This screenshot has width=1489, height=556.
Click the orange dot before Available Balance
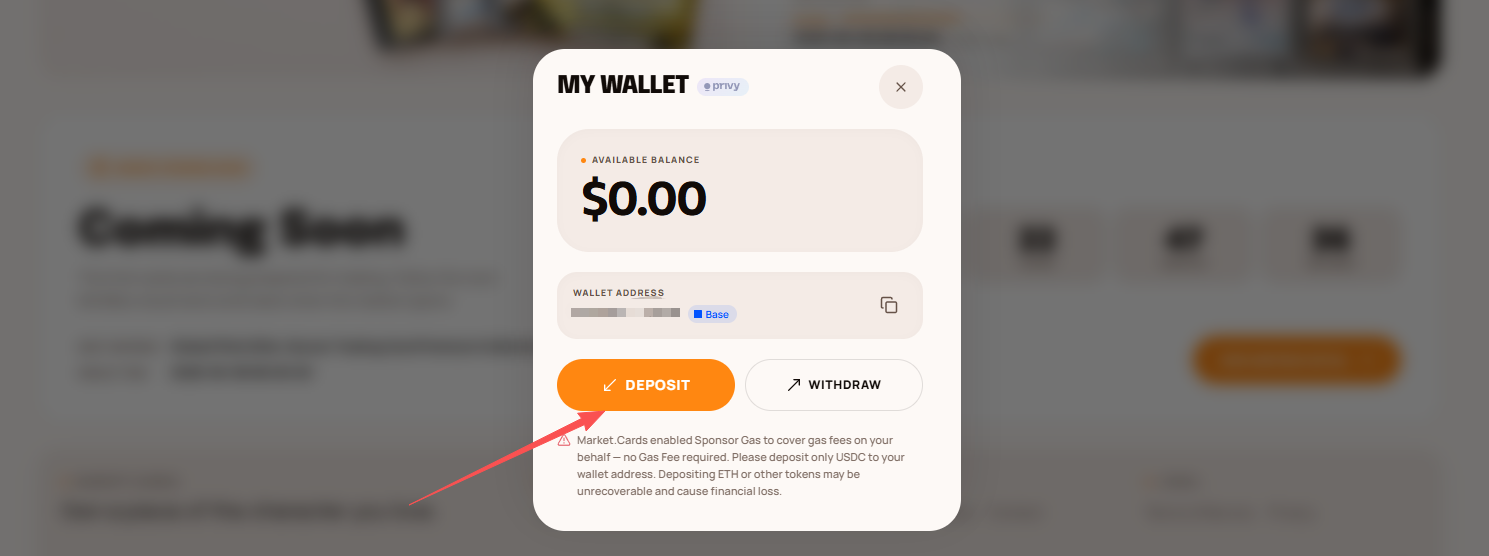(x=584, y=160)
